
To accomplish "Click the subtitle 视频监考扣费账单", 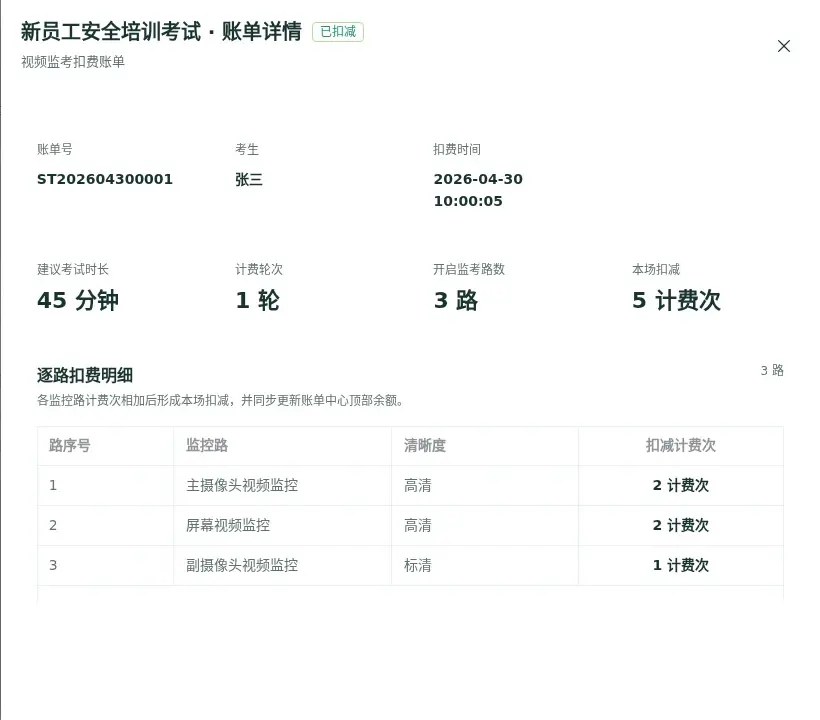I will point(73,62).
